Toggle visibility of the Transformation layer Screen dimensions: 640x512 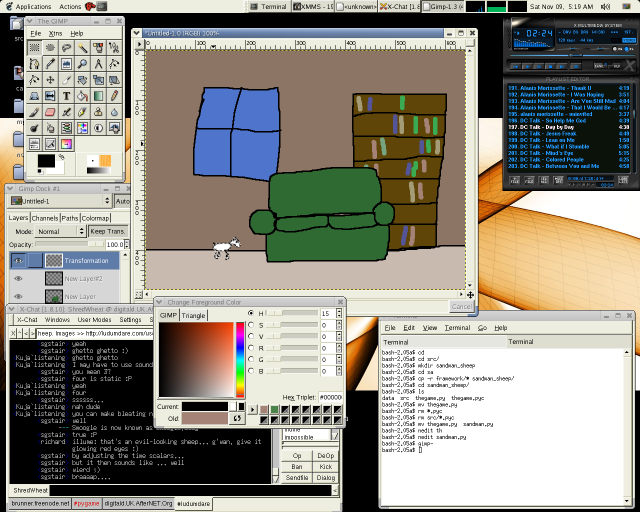pyautogui.click(x=18, y=260)
